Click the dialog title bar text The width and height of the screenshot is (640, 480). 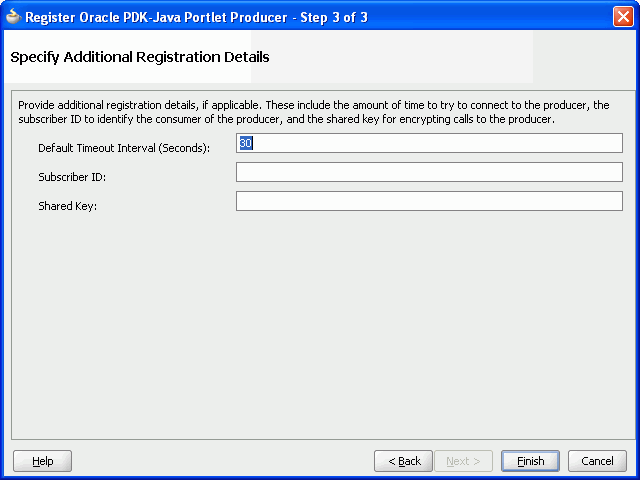point(196,17)
